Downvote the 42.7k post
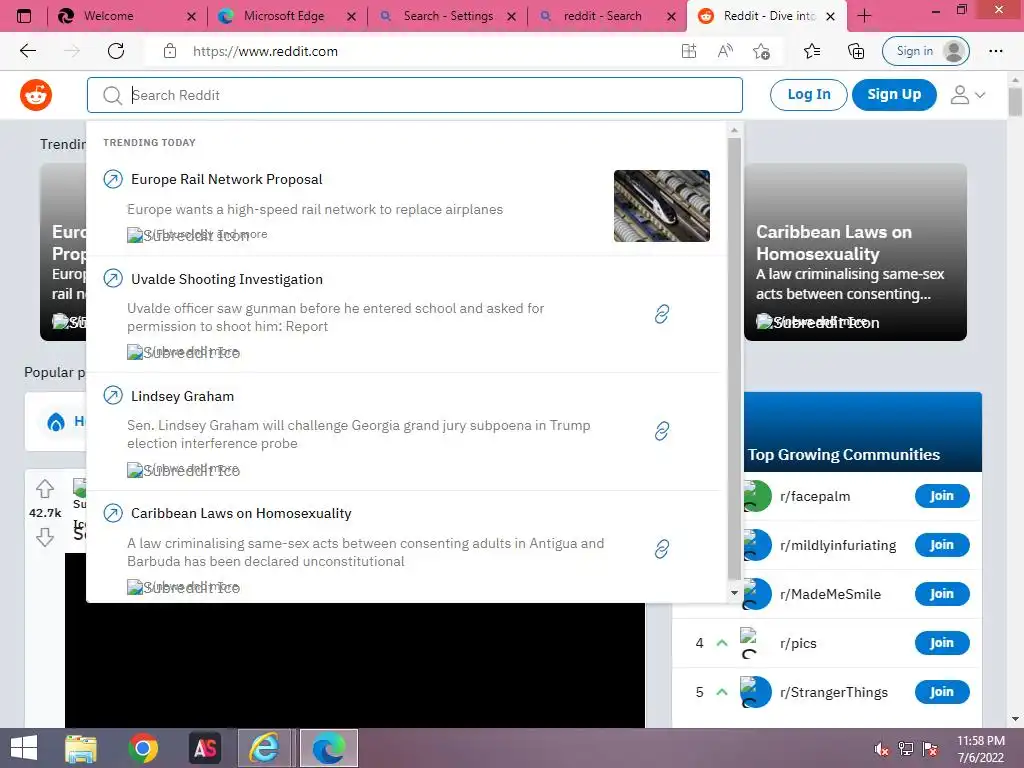This screenshot has width=1024, height=768. point(45,537)
